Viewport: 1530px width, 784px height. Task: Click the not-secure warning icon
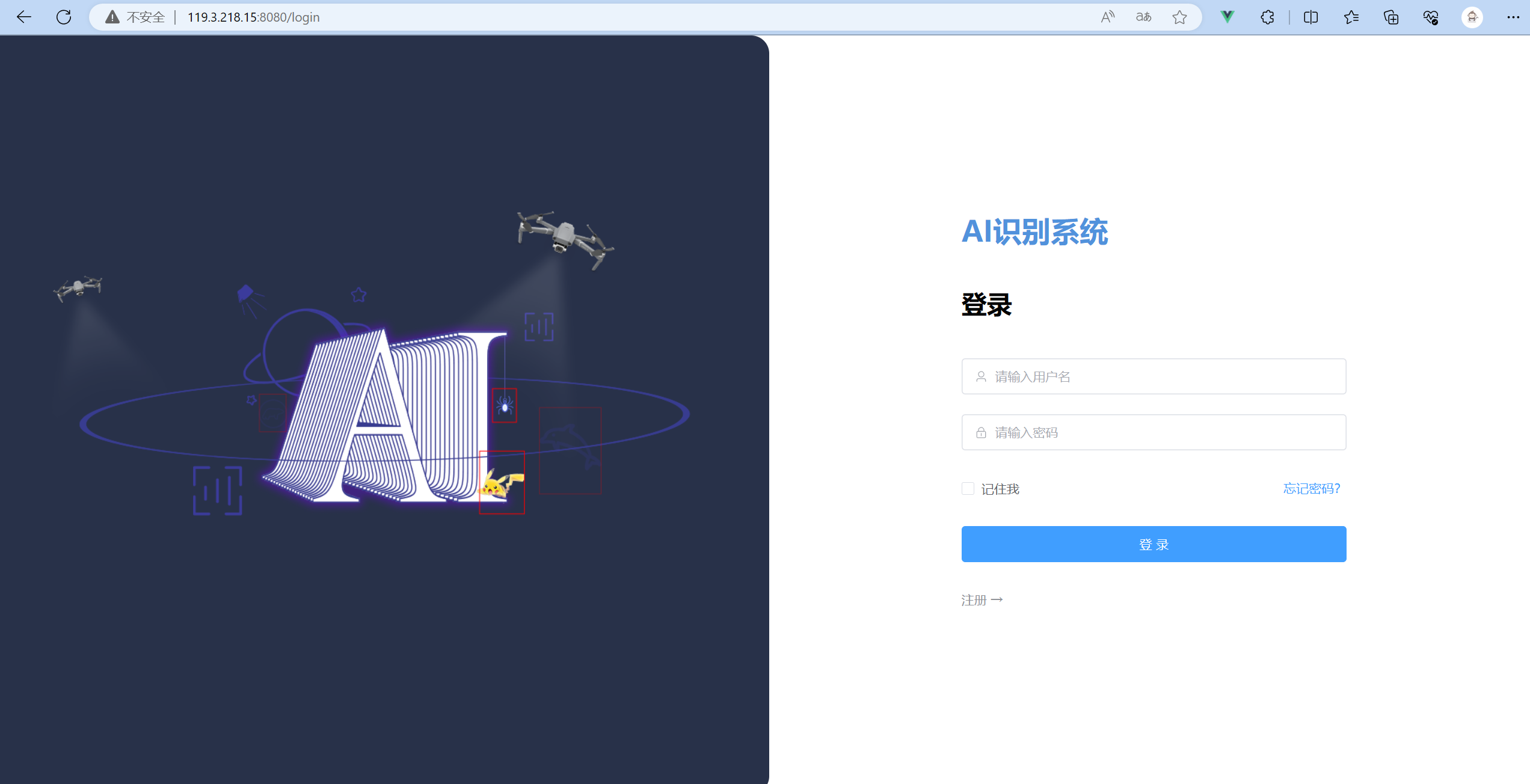[112, 17]
